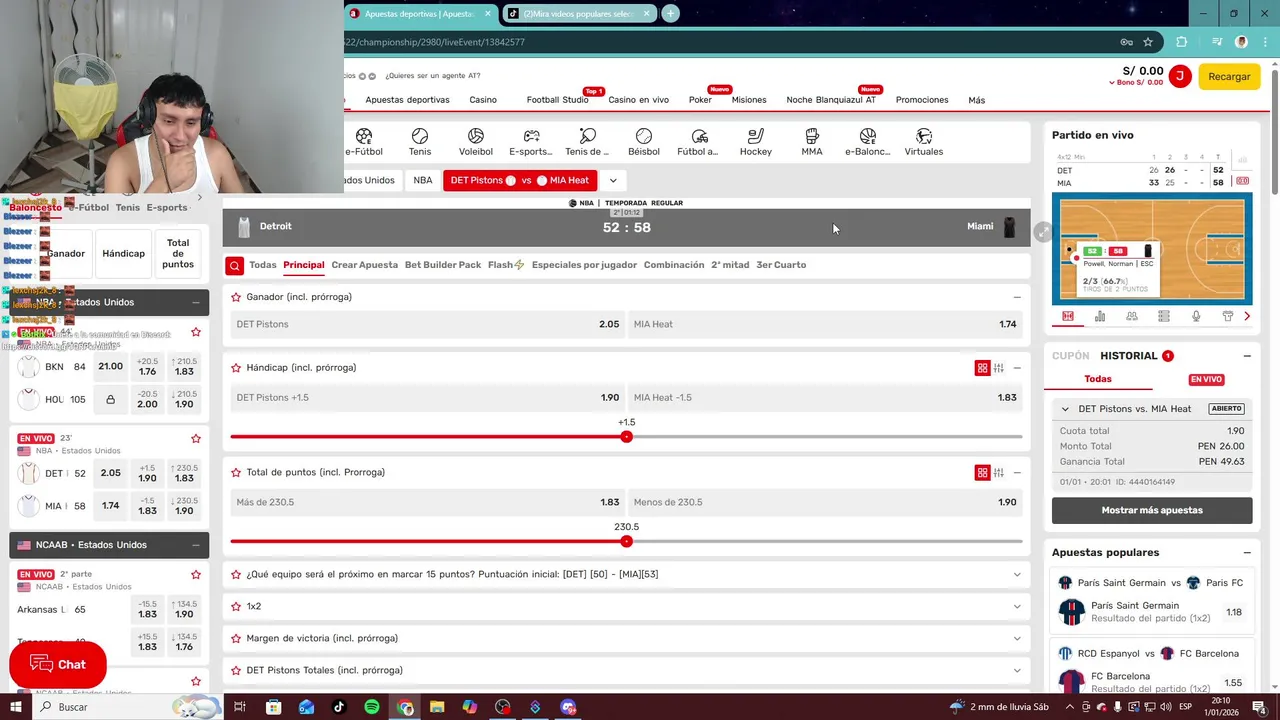Screen dimensions: 1280x720
Task: Open the lineups people icon in live match
Action: click(x=1132, y=316)
